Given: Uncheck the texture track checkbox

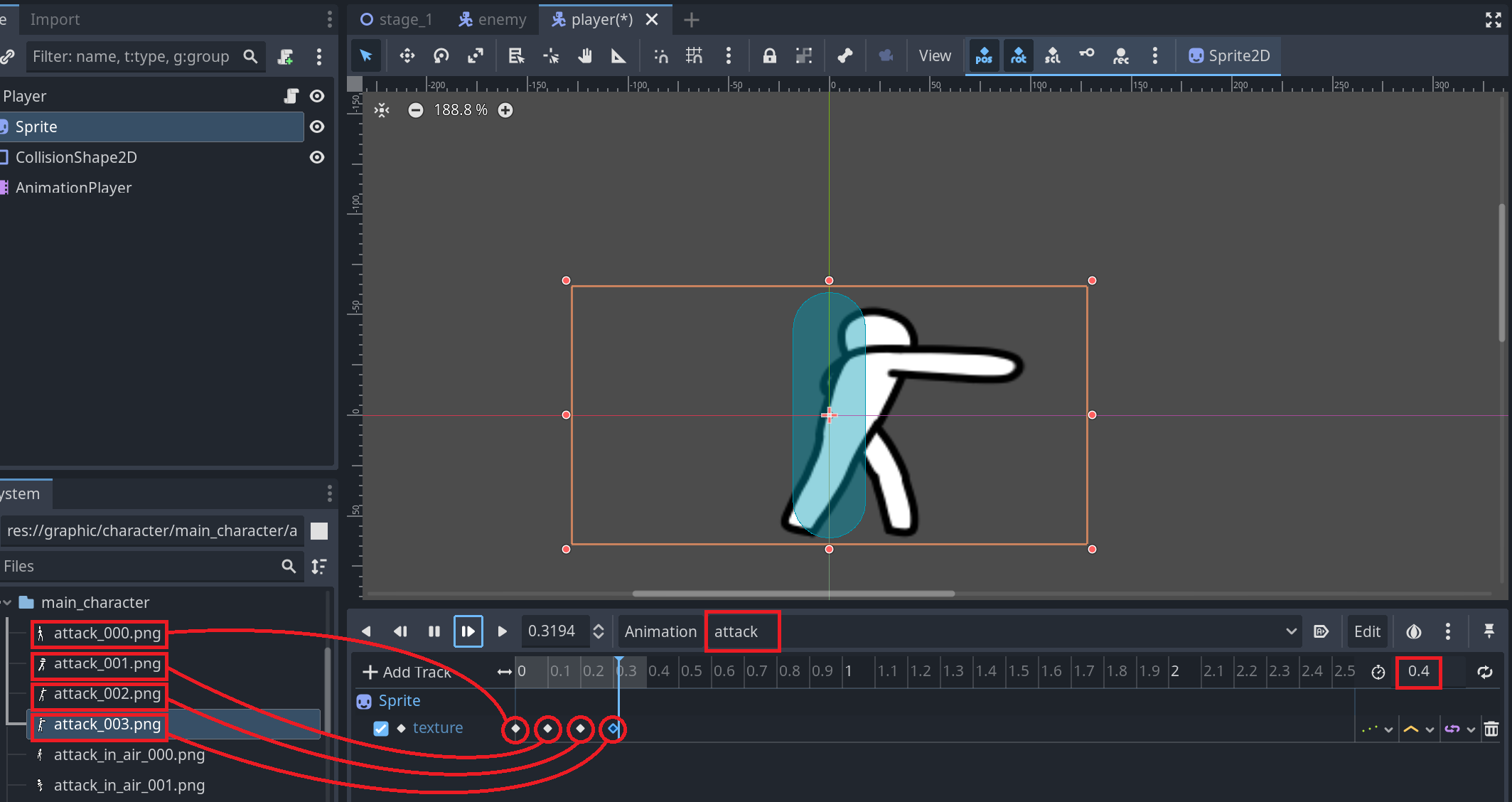Looking at the screenshot, I should [x=381, y=728].
